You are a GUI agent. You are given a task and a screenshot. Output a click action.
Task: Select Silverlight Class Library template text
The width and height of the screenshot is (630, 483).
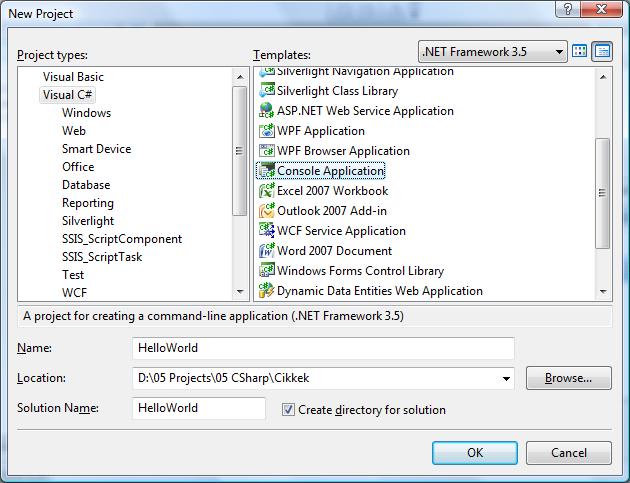337,91
